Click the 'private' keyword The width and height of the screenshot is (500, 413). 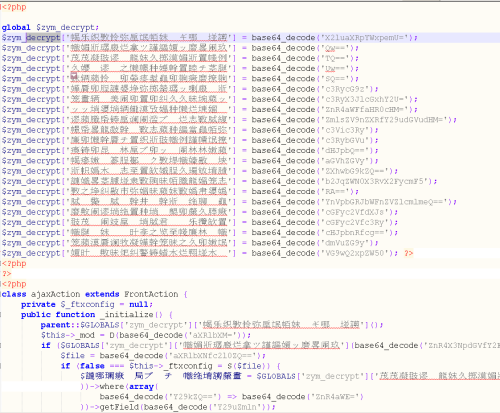tap(38, 305)
